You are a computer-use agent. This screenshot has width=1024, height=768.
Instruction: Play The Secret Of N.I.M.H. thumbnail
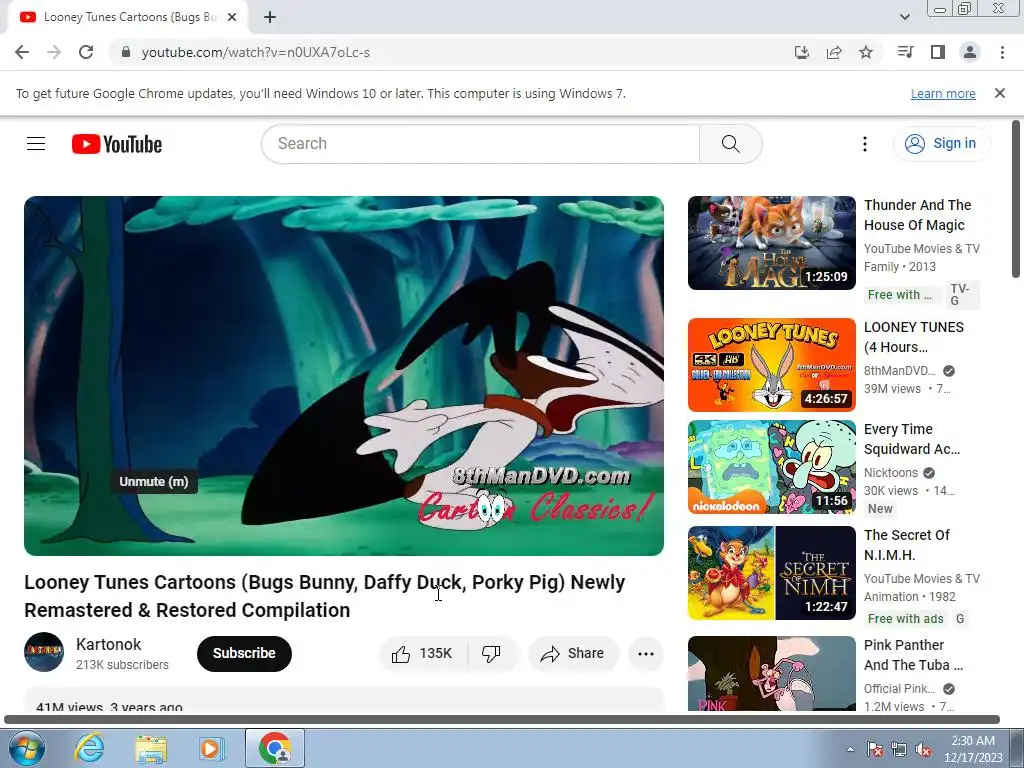click(x=771, y=573)
